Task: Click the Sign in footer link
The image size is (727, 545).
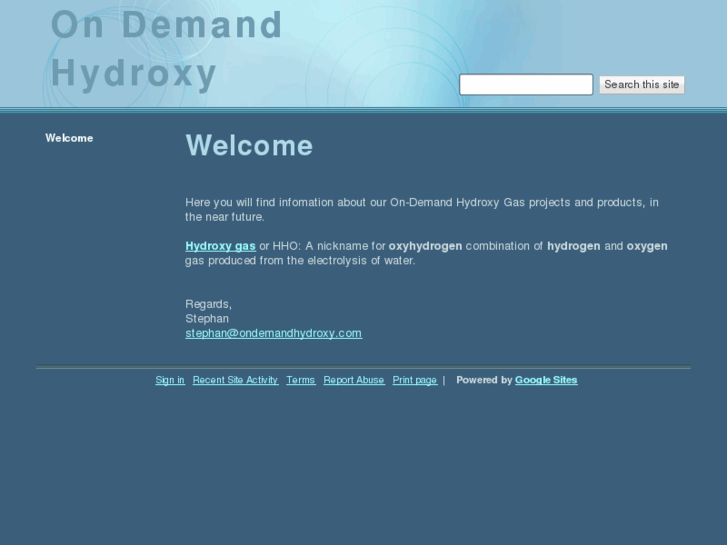Action: [x=170, y=380]
